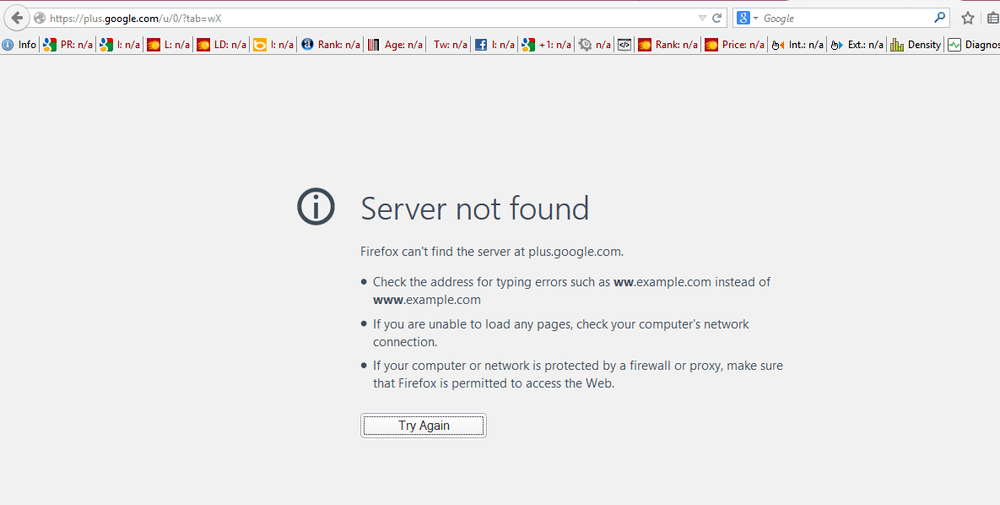The image size is (1000, 505).
Task: Open the Diagnosis tool in the toolbar
Action: pos(973,45)
